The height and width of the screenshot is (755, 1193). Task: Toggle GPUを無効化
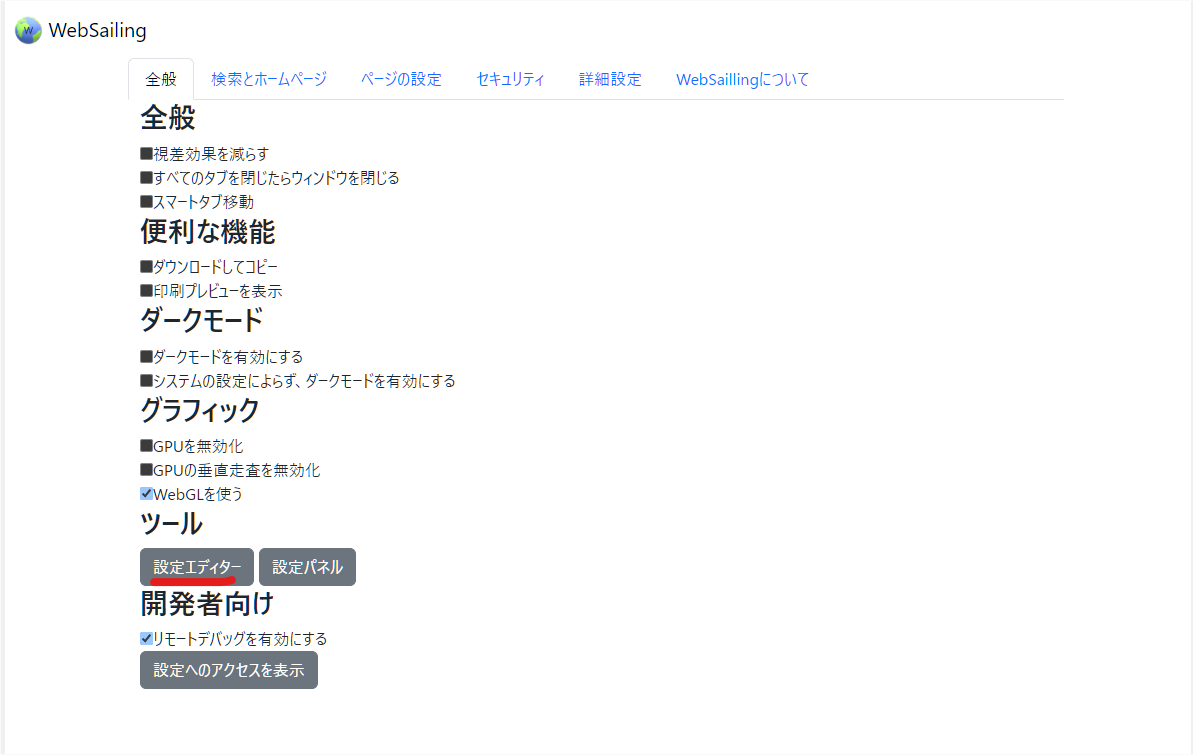pyautogui.click(x=145, y=445)
